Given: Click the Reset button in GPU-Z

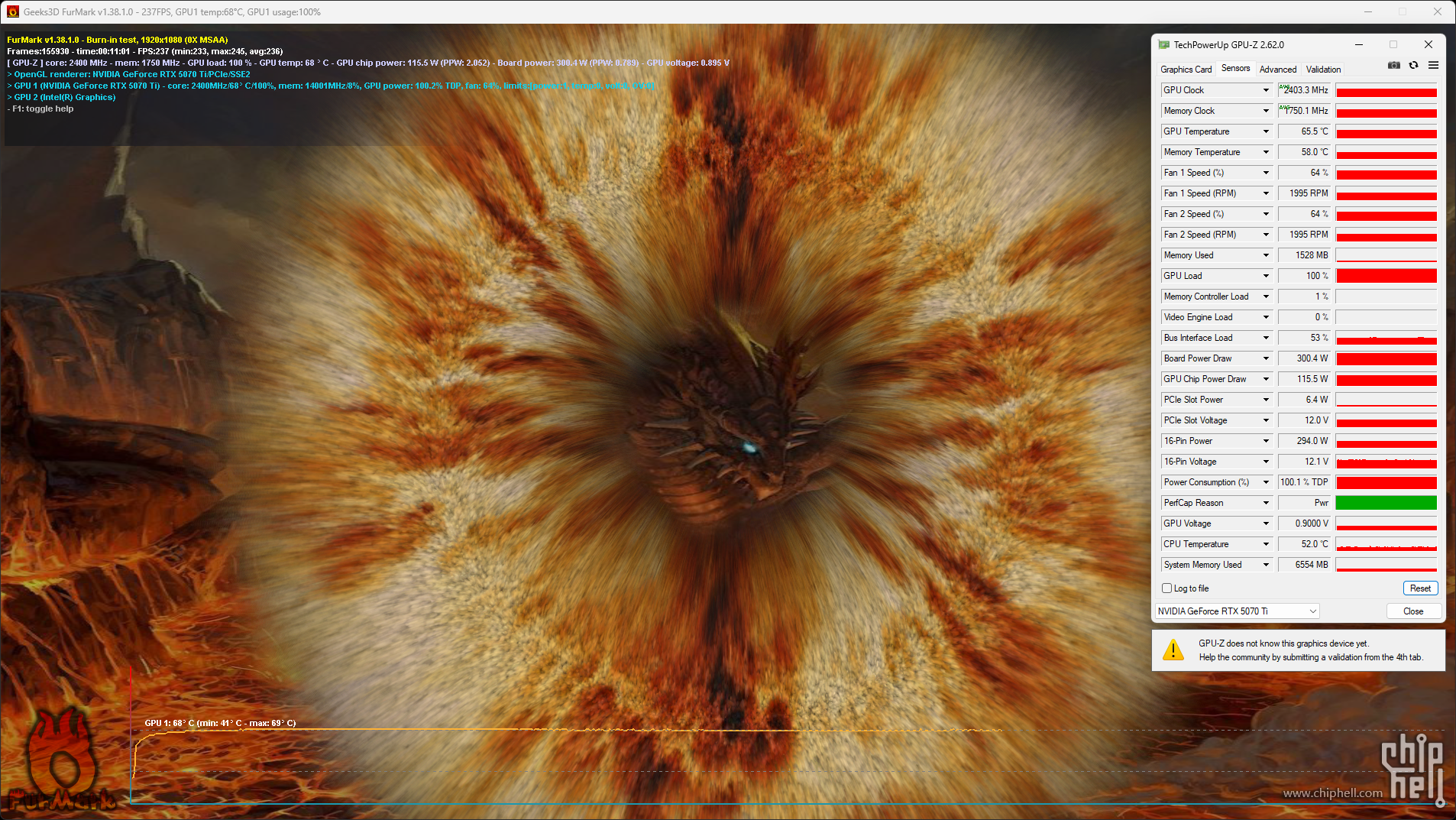Looking at the screenshot, I should 1420,588.
